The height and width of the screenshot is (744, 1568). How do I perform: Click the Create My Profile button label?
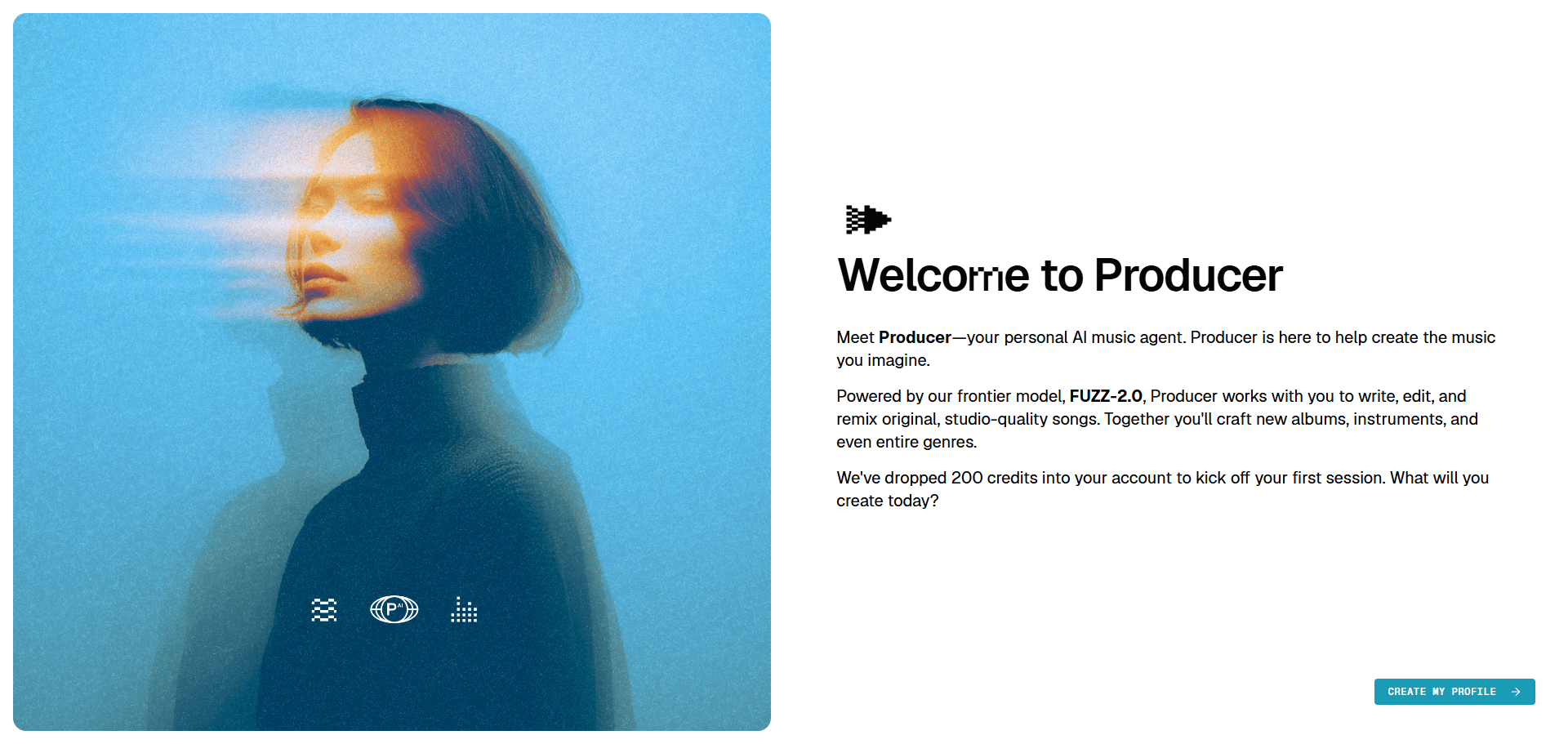(1441, 692)
